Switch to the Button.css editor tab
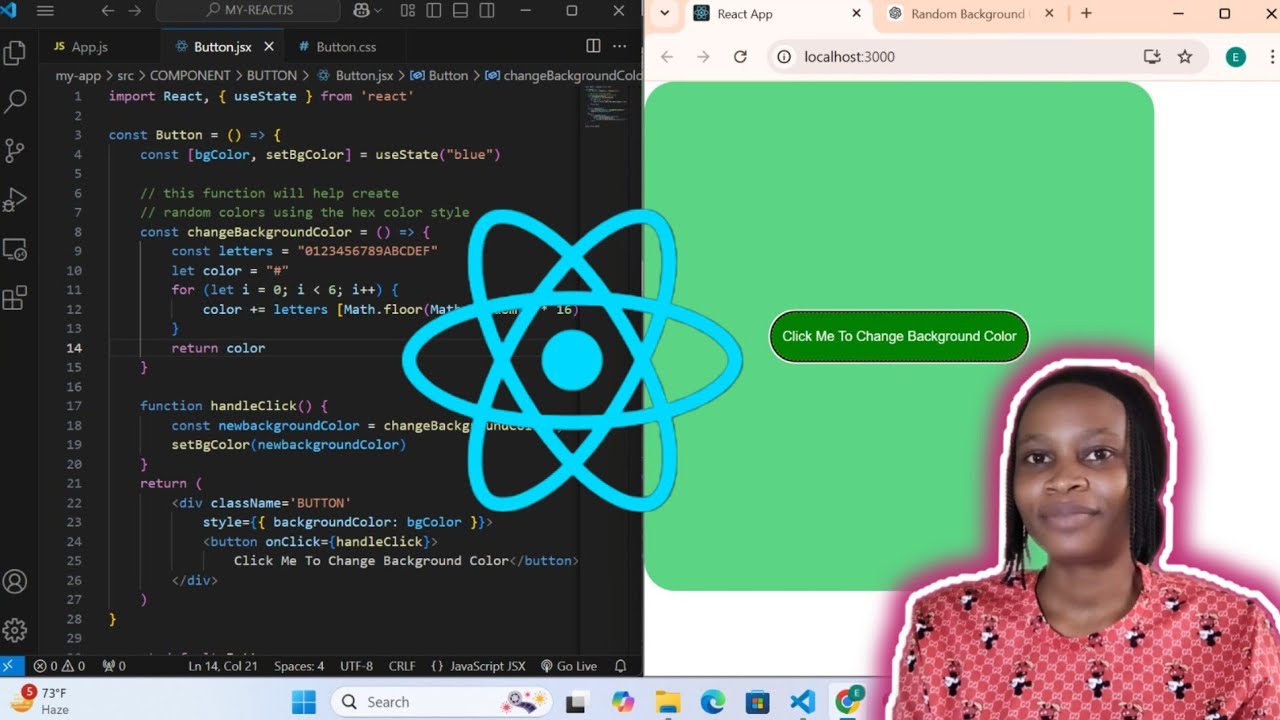 (x=345, y=47)
